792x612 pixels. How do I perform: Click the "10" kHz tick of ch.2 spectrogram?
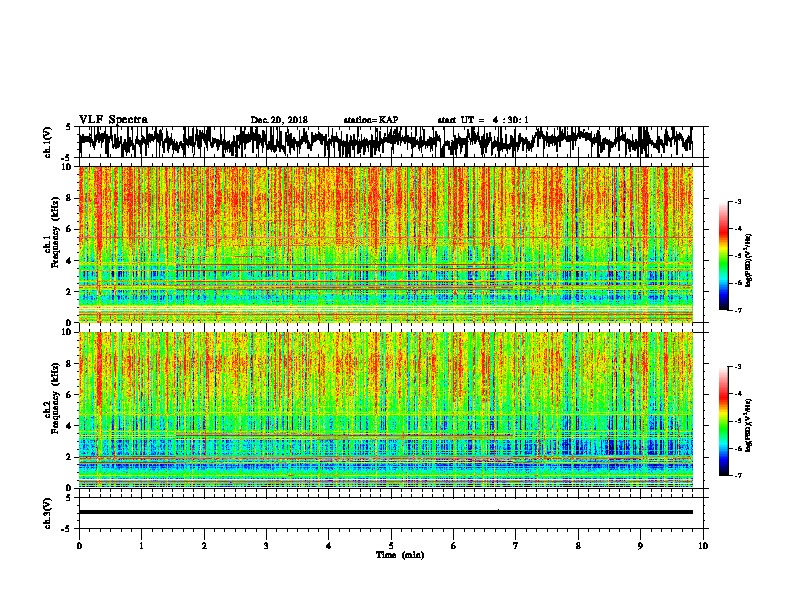click(x=66, y=332)
